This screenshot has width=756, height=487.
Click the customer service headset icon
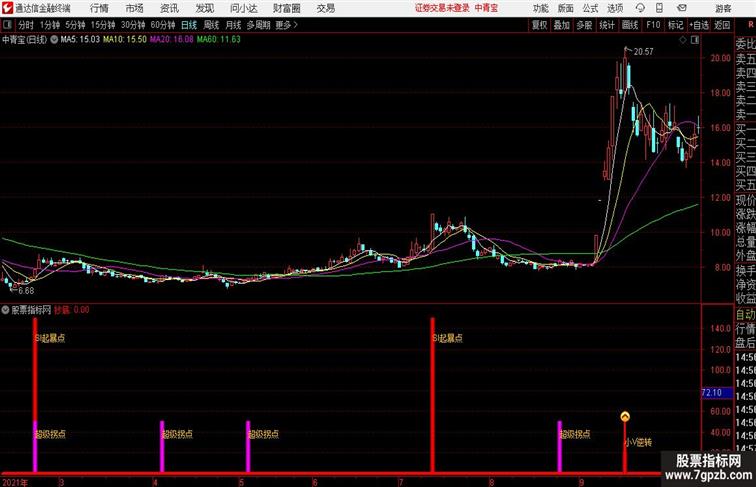(640, 8)
